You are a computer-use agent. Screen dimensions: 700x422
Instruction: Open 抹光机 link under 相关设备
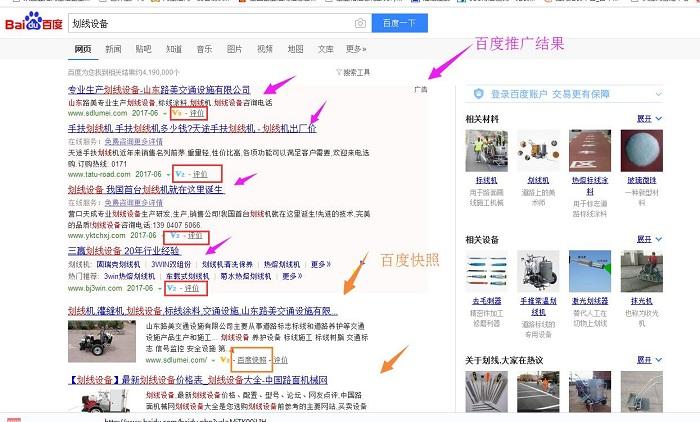point(642,301)
